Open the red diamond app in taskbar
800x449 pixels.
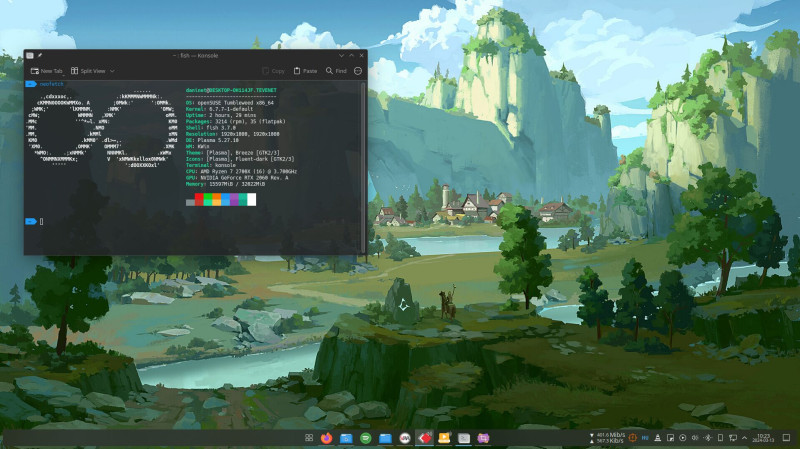424,438
